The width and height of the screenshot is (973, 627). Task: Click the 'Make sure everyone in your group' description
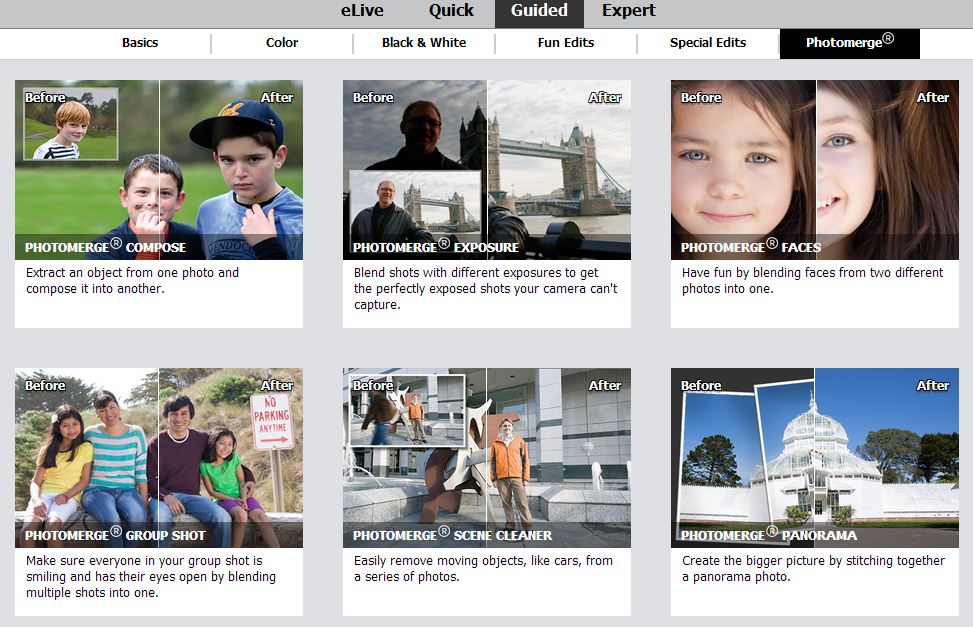tap(151, 577)
